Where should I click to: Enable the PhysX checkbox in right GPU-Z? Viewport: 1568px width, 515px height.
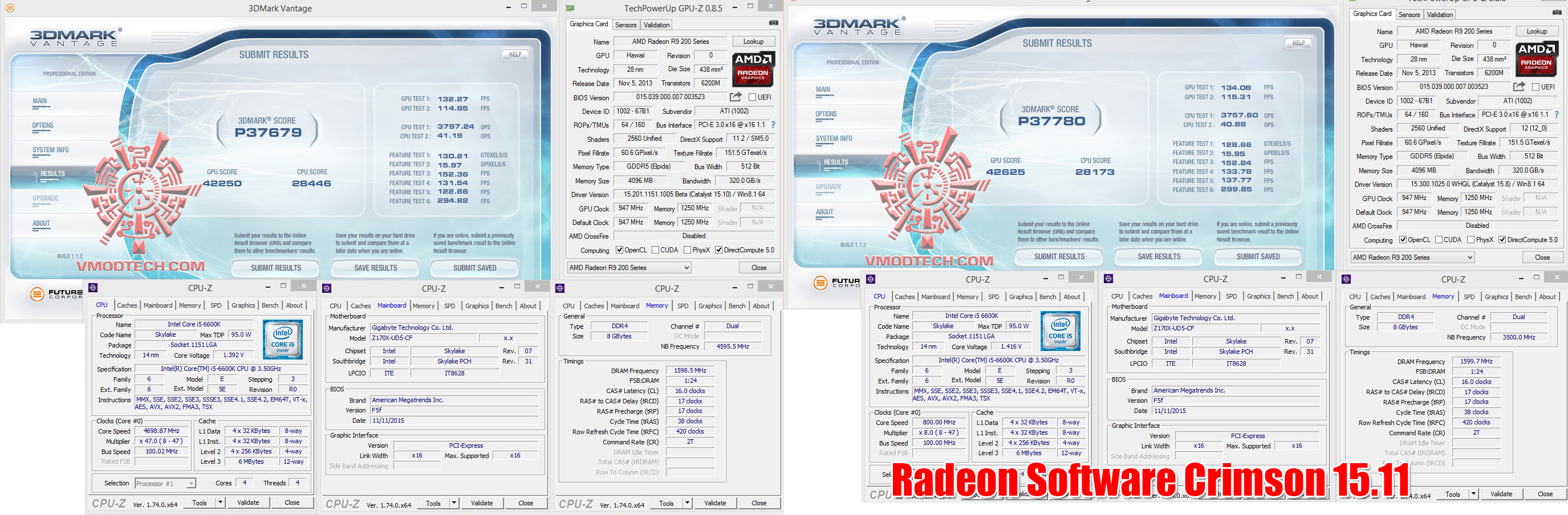1470,240
